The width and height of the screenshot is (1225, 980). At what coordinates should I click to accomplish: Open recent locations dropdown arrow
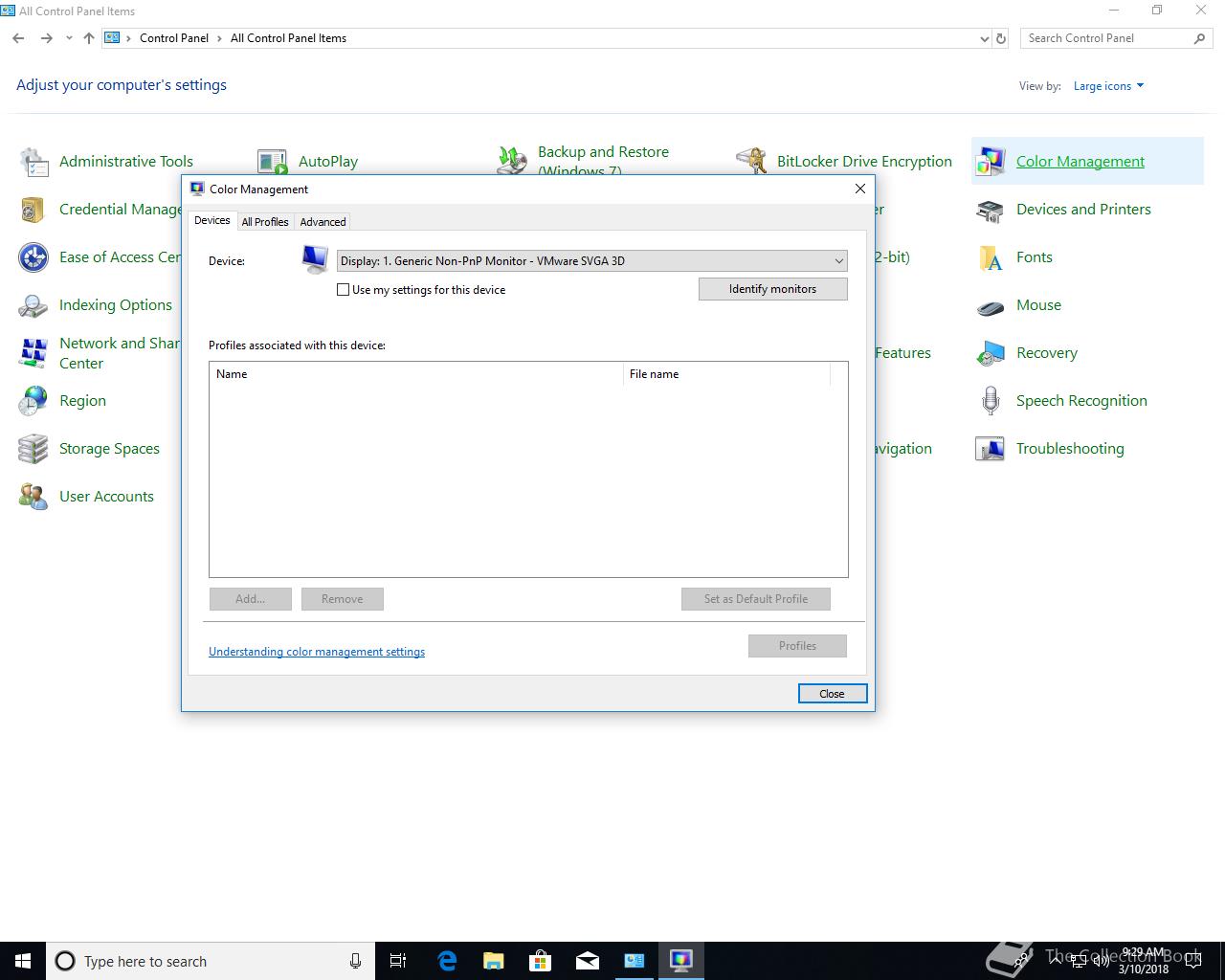click(69, 38)
